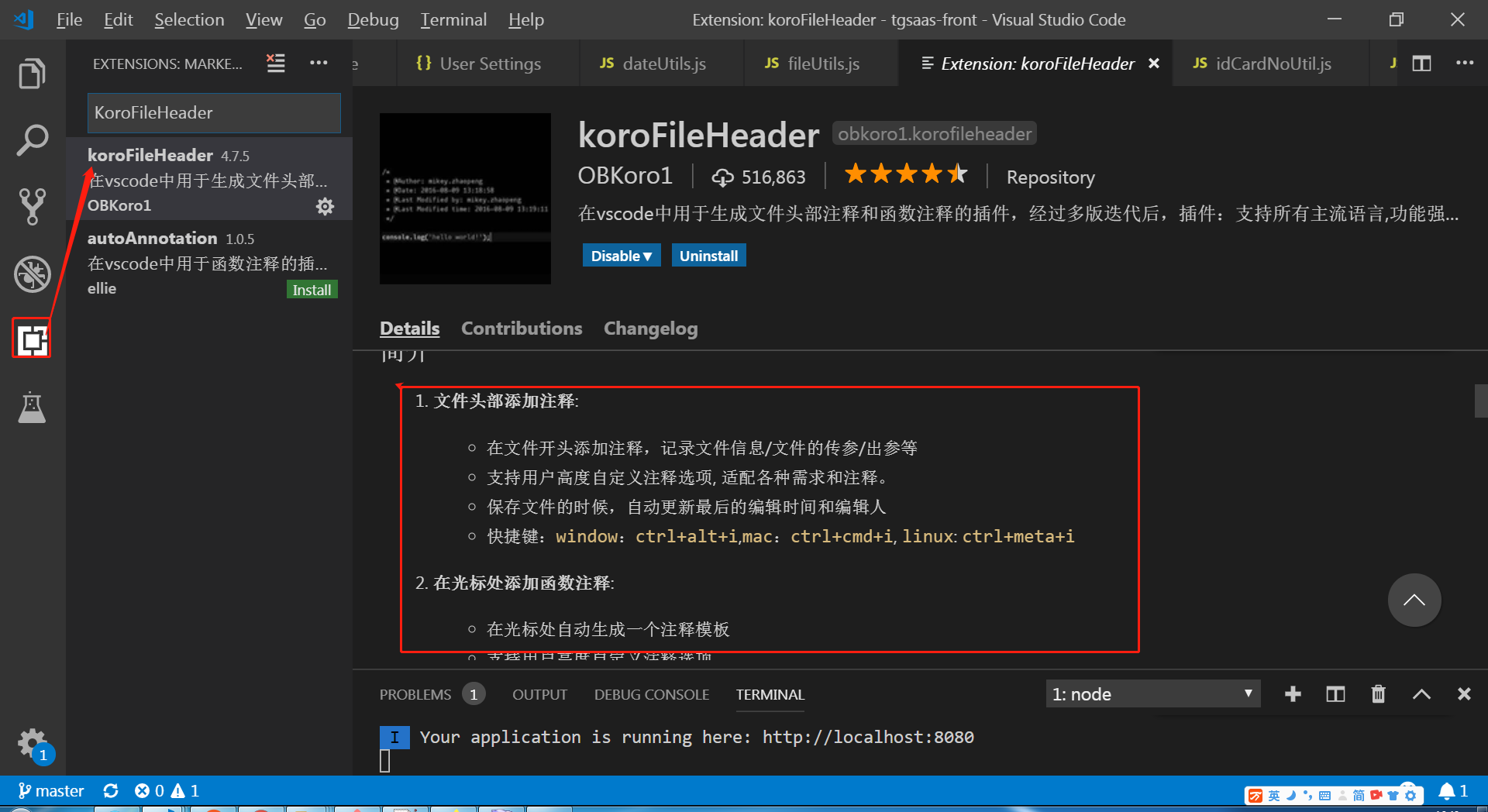Open the Explorer view in the activity bar

pyautogui.click(x=31, y=74)
